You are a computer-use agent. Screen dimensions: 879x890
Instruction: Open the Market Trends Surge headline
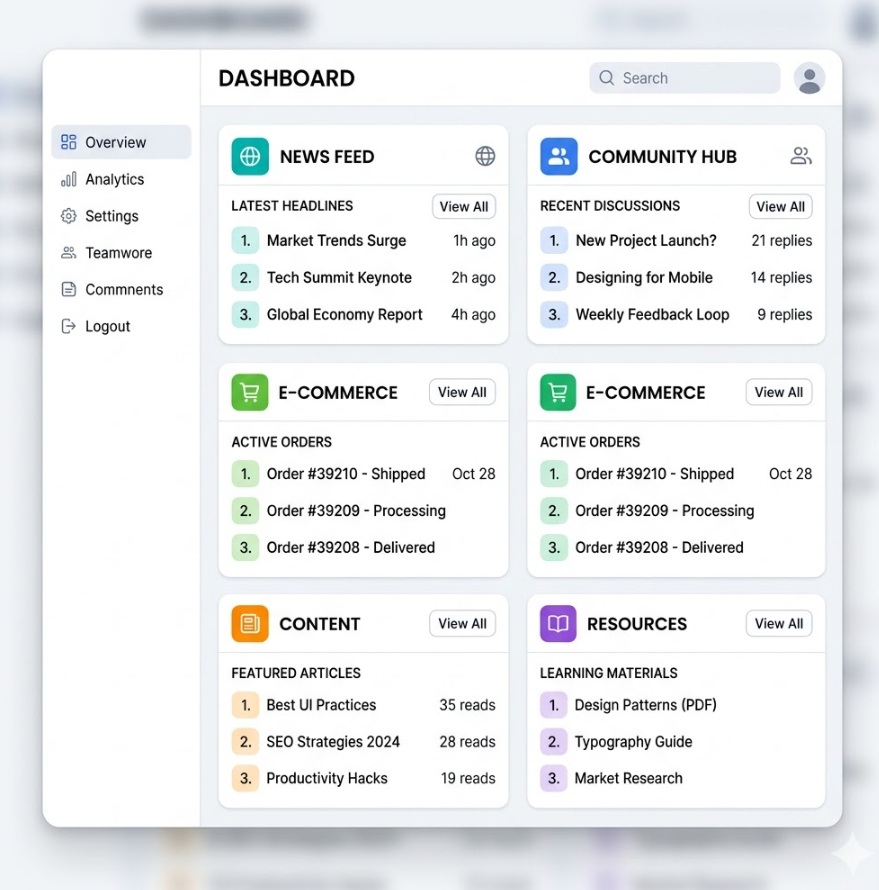coord(336,241)
